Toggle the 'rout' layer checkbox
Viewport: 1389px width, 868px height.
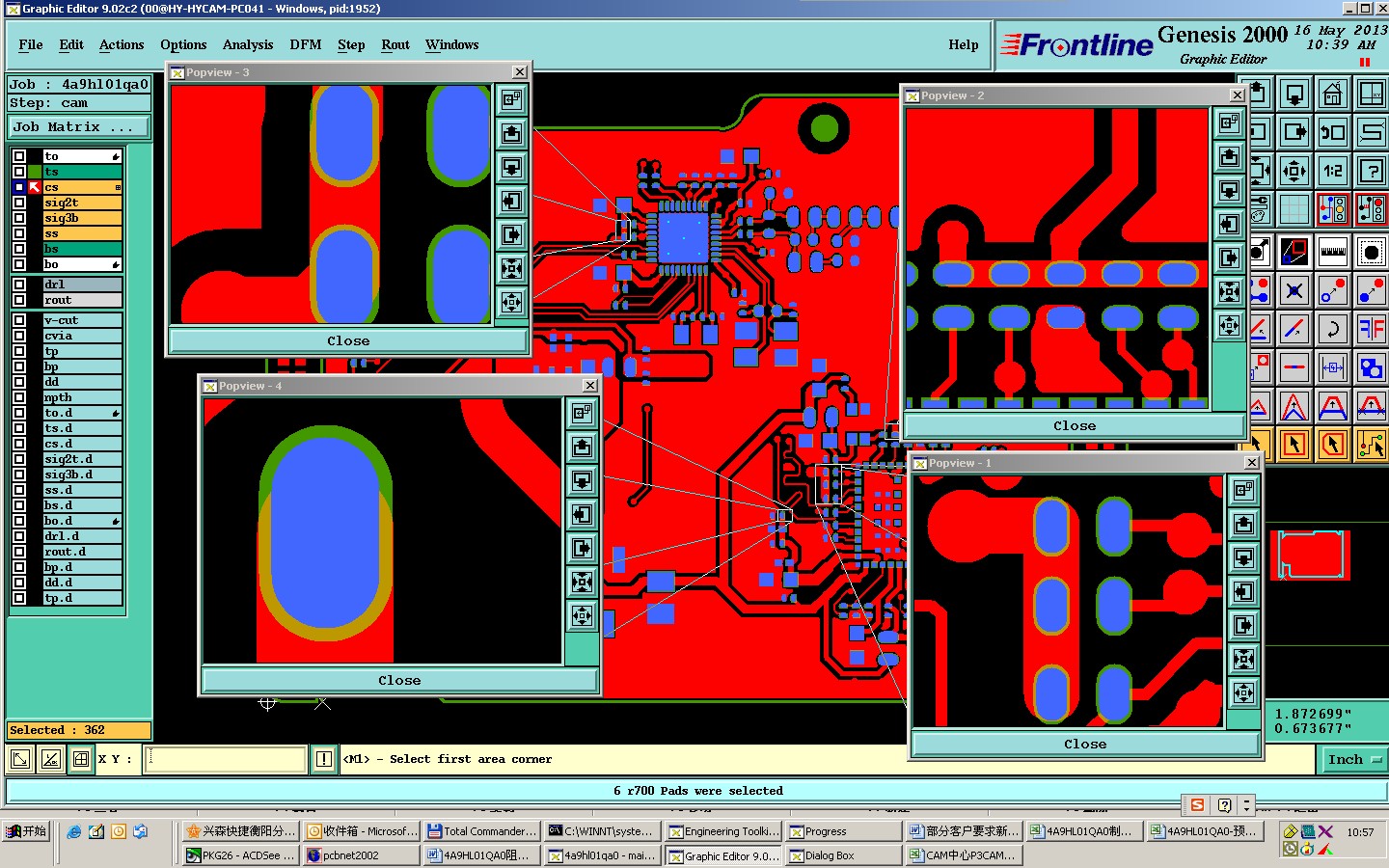(19, 300)
